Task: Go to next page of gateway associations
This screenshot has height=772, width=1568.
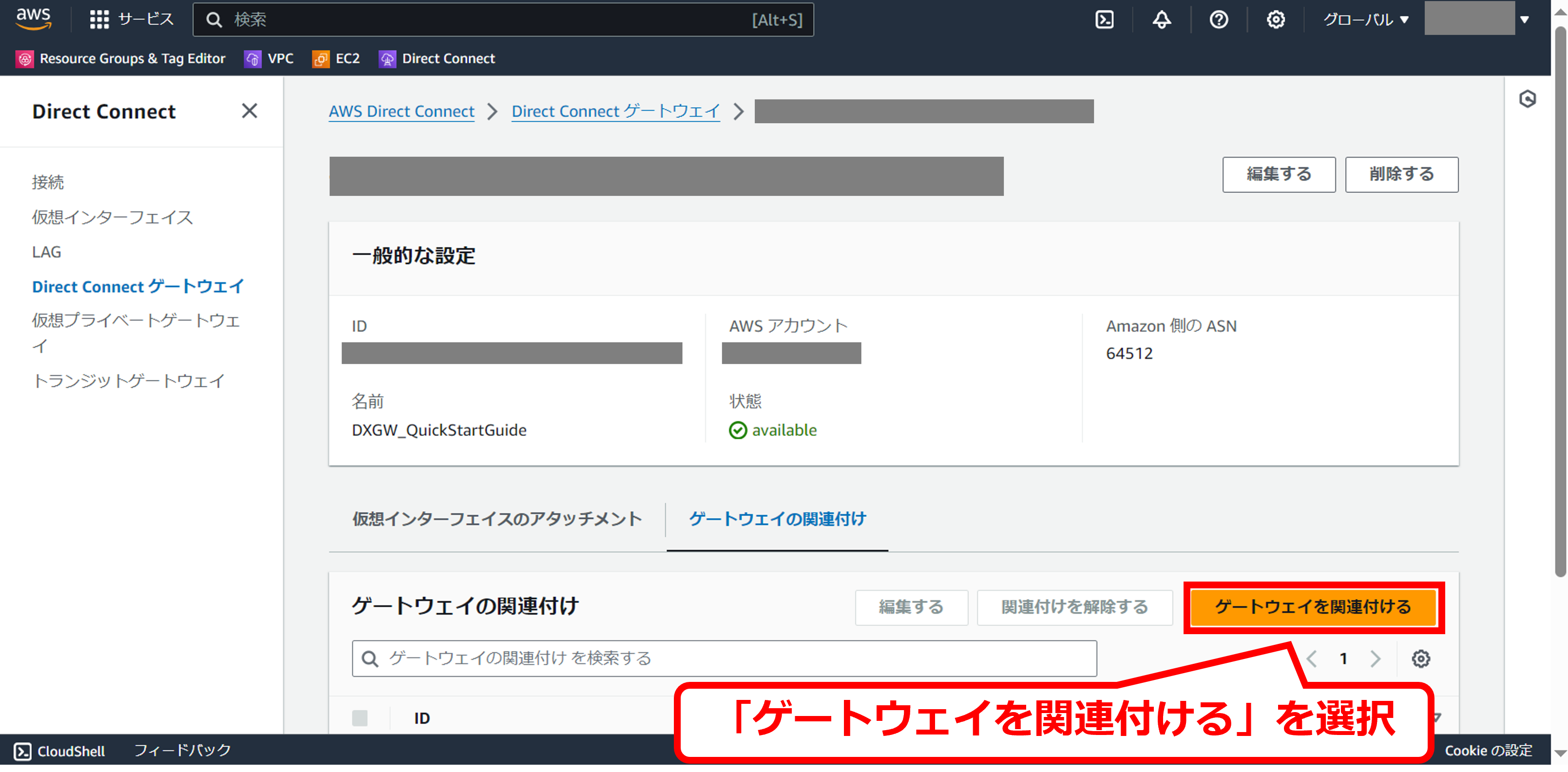Action: click(1375, 658)
